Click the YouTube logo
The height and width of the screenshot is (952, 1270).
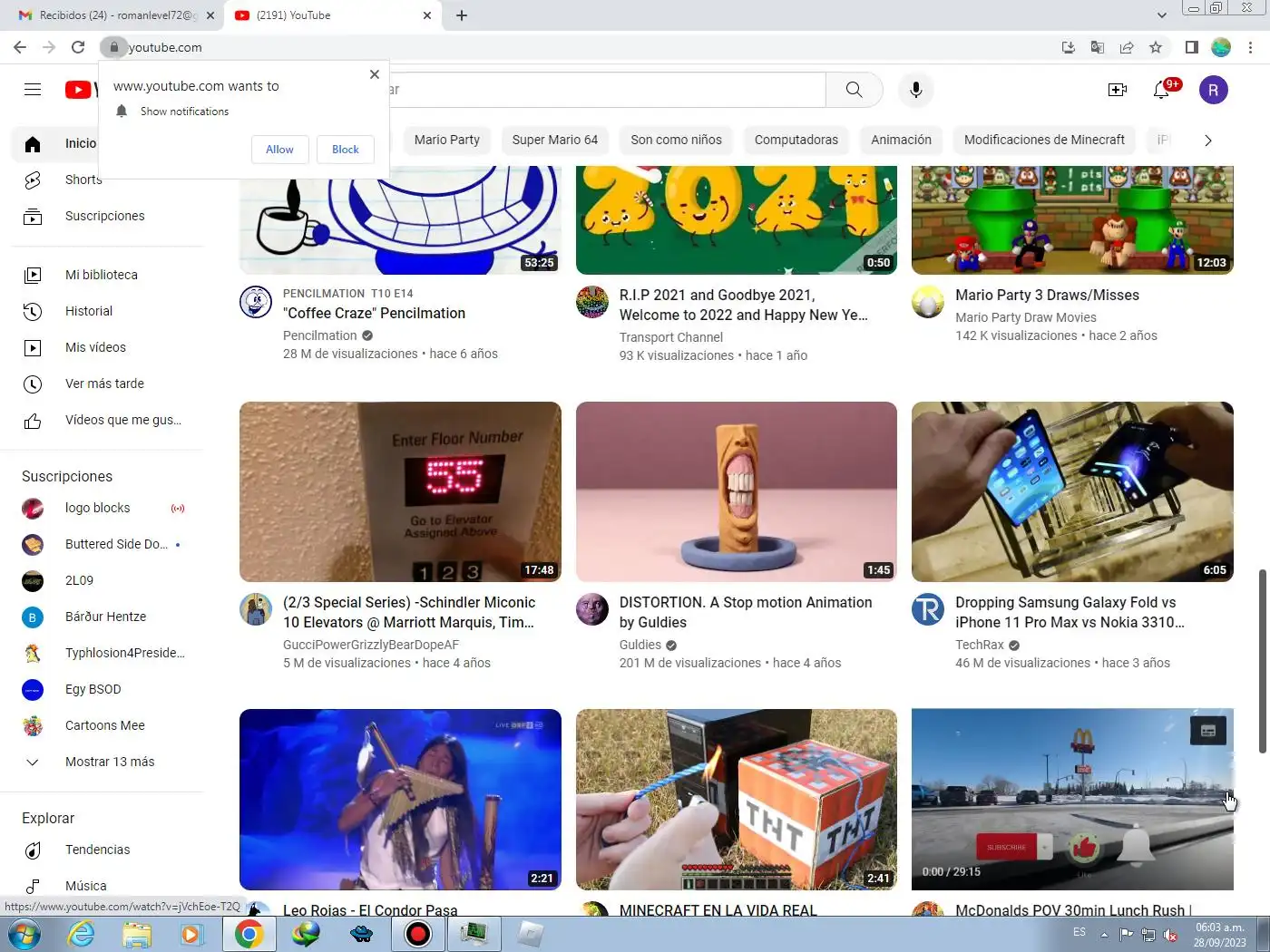81,90
